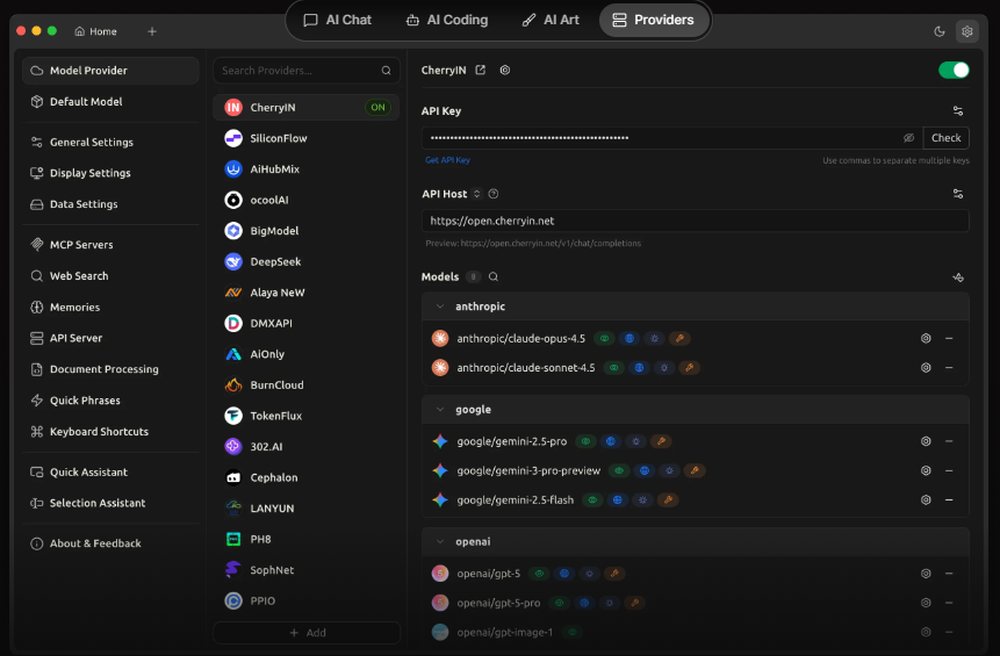Click search icon in Search Providers field

pos(386,71)
